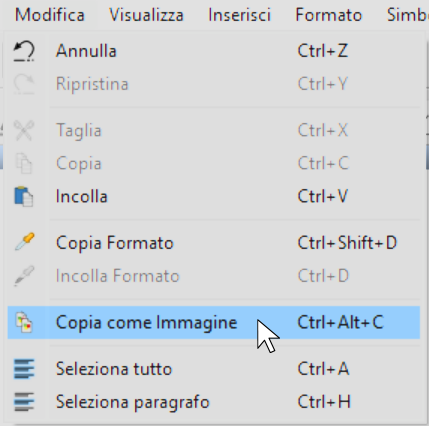Click the Copia come Immagine icon
The width and height of the screenshot is (429, 426).
point(24,322)
